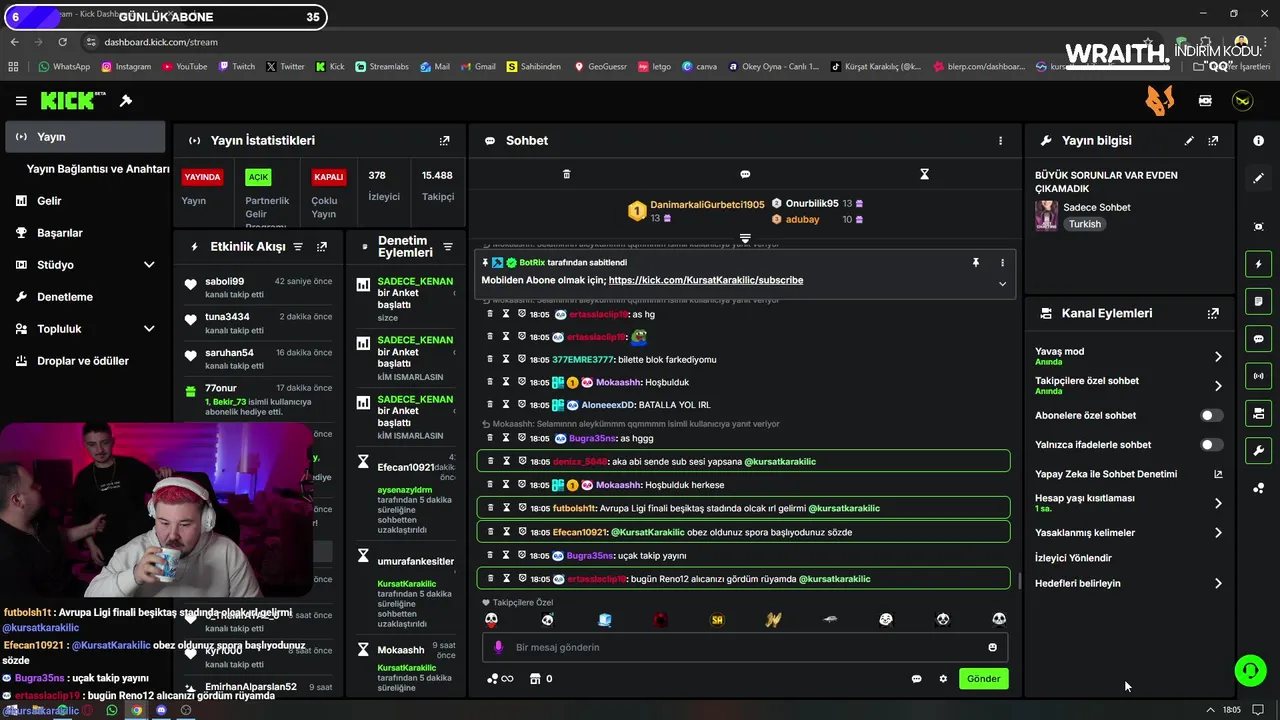Focus the 'Bir mesaj gönderin' message field
Viewport: 1280px width, 720px height.
click(745, 647)
